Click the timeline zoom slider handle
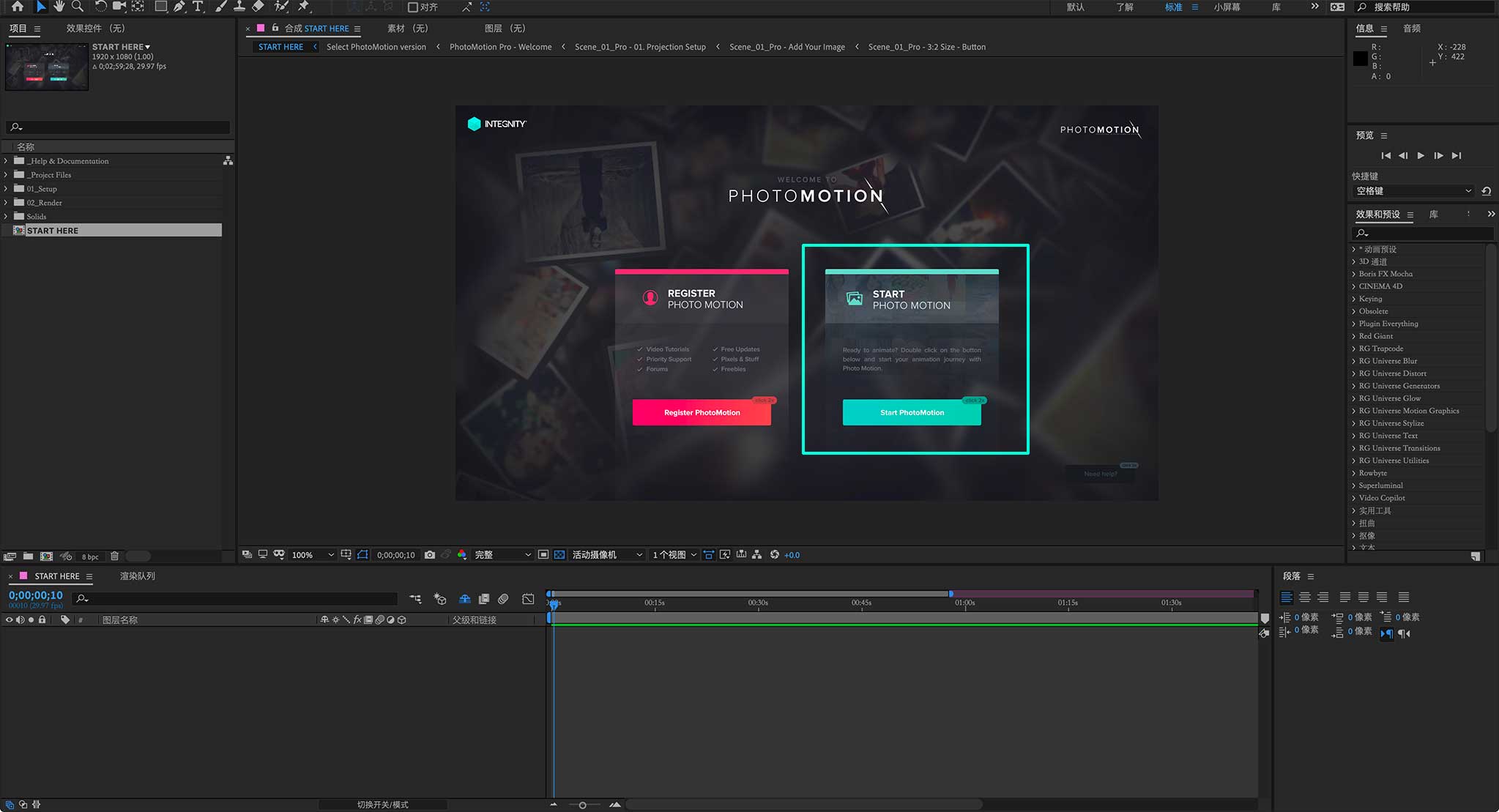Screen dimensions: 1499x812 click(x=582, y=805)
